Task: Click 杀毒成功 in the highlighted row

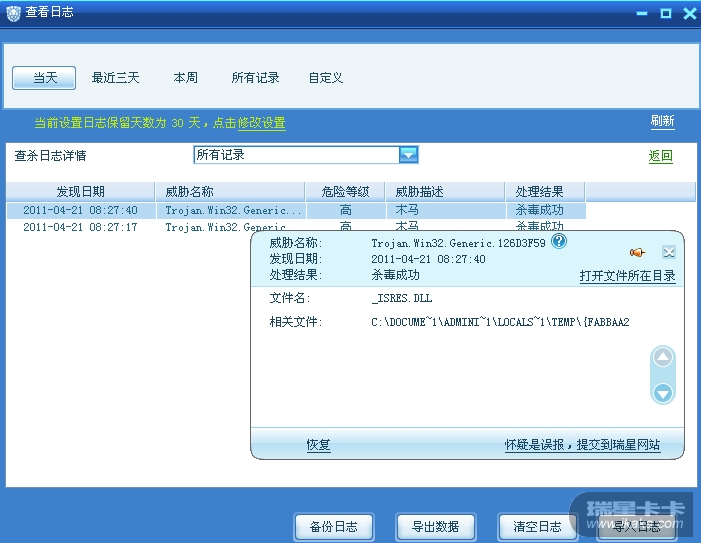Action: pyautogui.click(x=539, y=210)
